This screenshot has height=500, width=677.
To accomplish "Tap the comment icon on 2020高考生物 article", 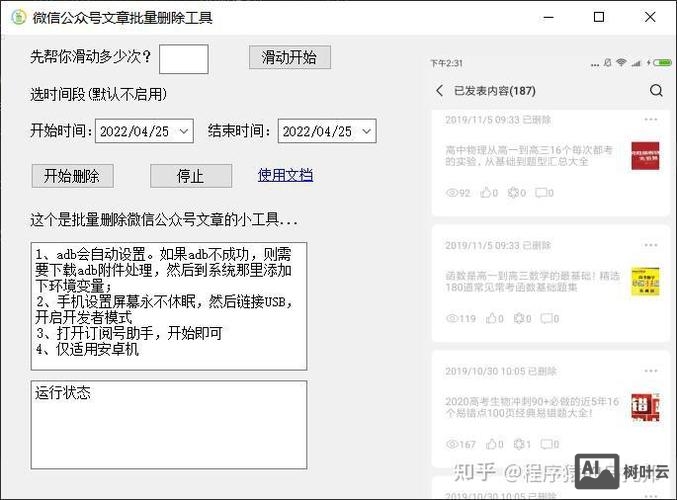I will coord(547,443).
